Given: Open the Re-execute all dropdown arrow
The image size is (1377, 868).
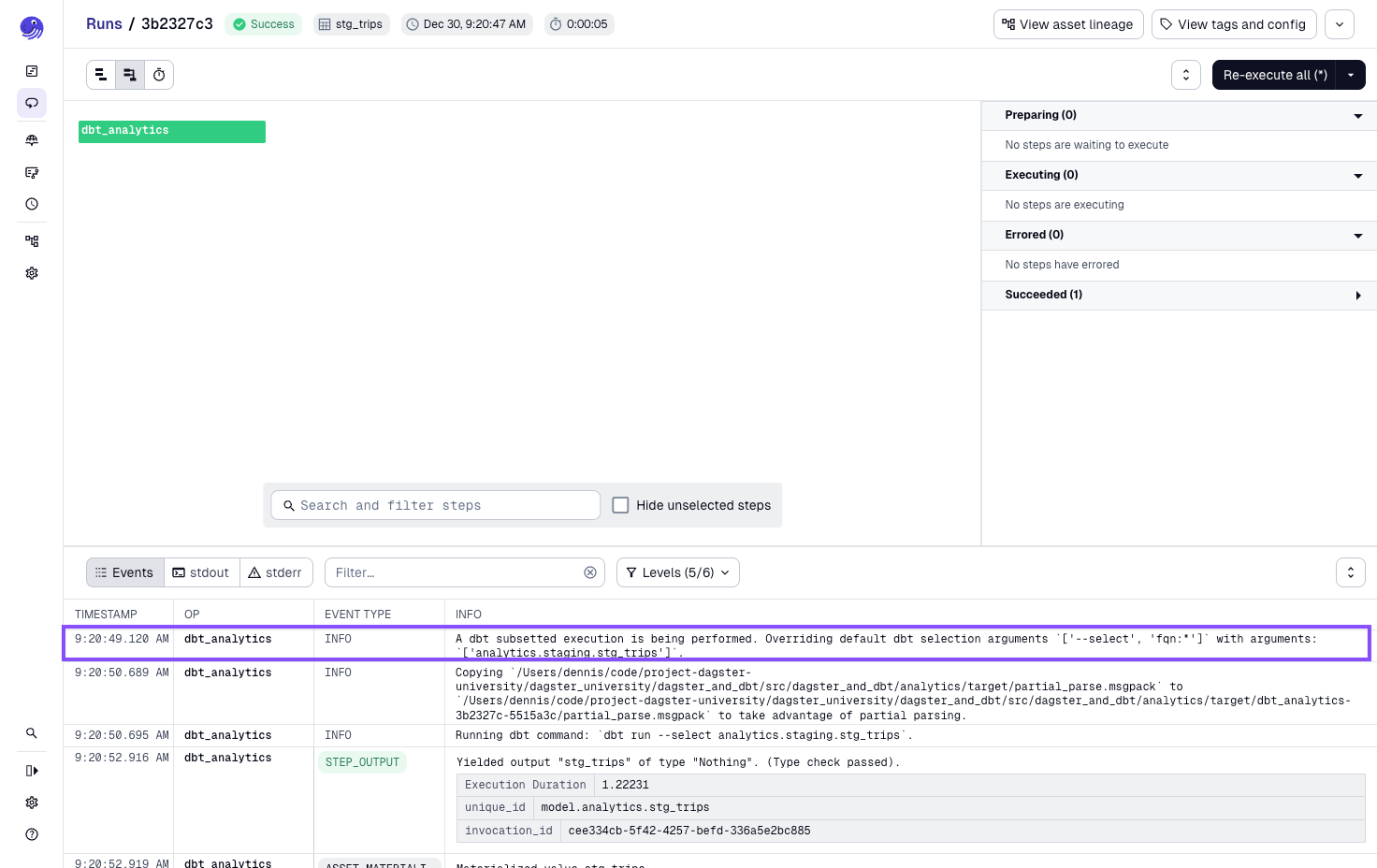Looking at the screenshot, I should click(1351, 75).
